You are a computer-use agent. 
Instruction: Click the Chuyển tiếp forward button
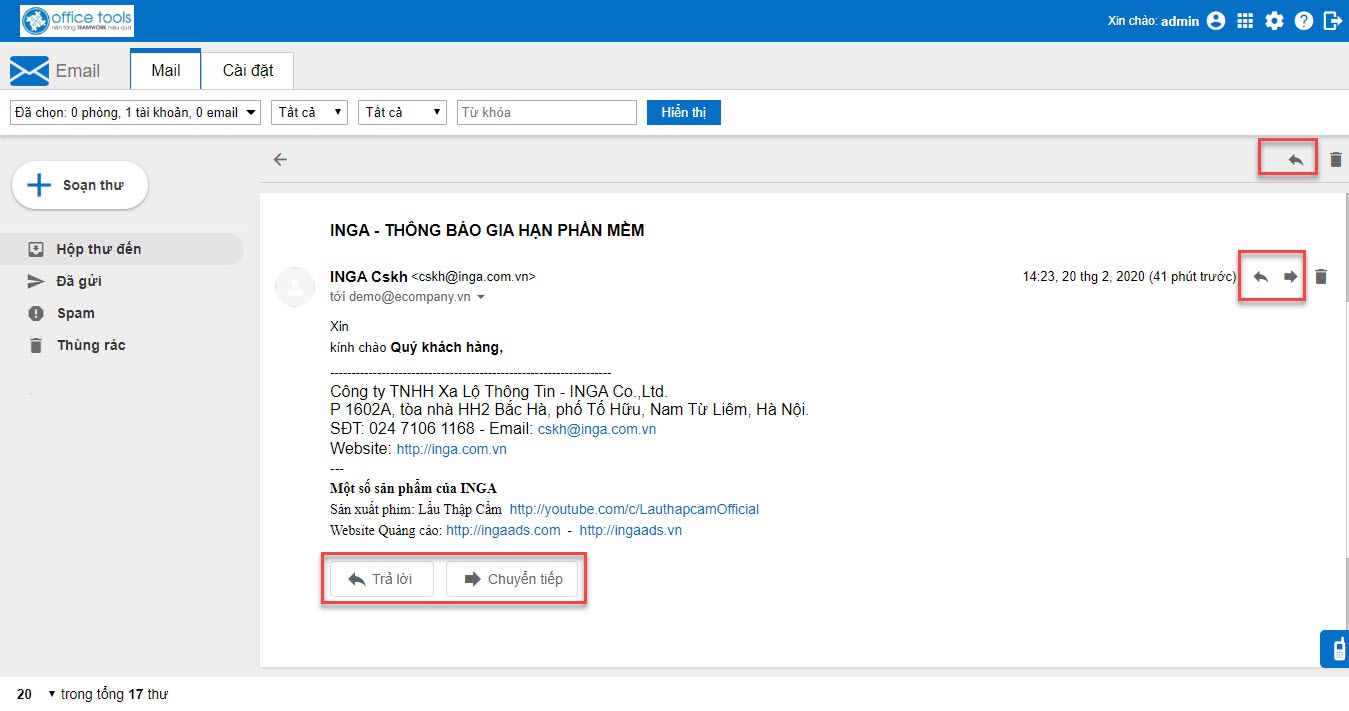pyautogui.click(x=512, y=579)
